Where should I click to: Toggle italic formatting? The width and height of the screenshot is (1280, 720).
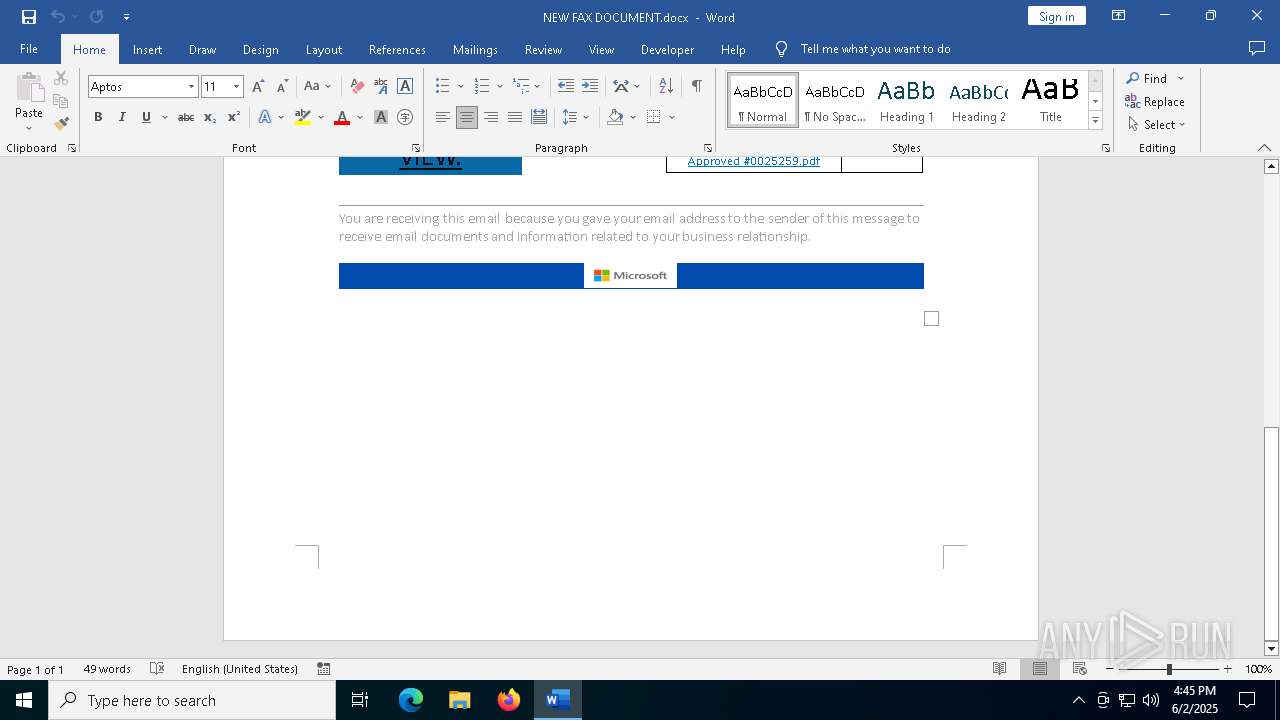click(x=122, y=117)
